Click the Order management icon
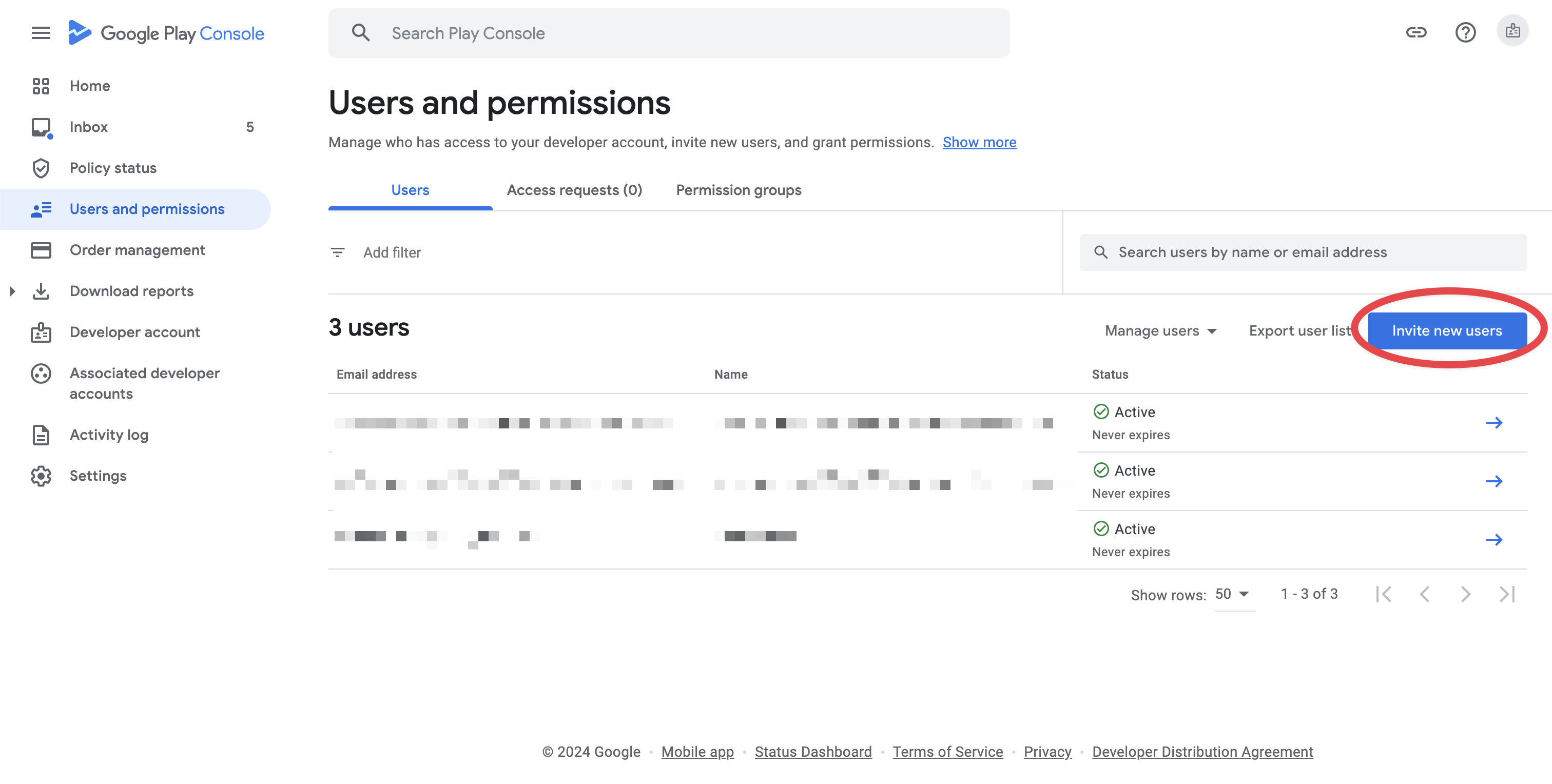The height and width of the screenshot is (784, 1552). pyautogui.click(x=40, y=250)
